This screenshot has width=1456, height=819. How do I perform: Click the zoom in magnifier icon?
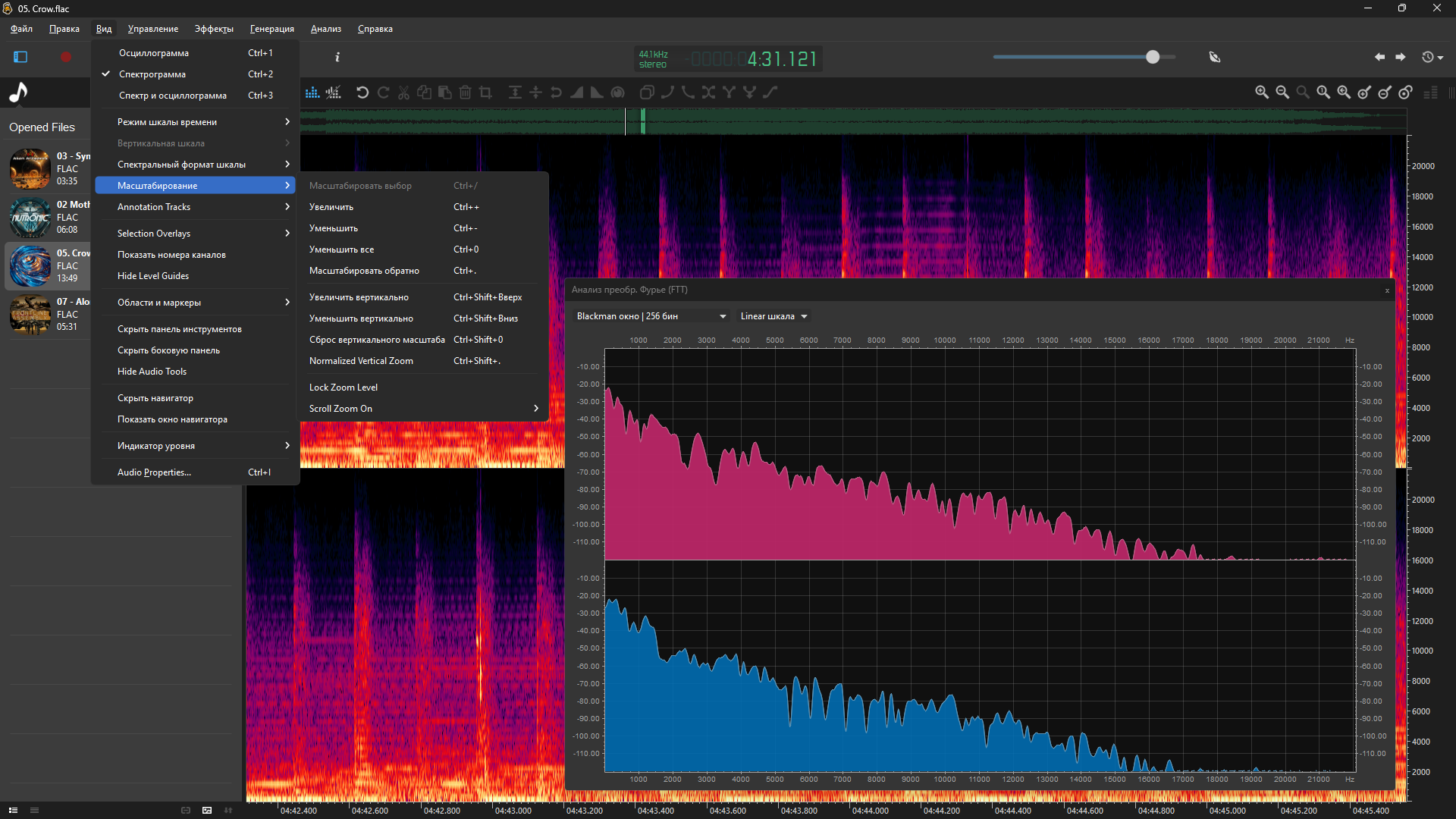coord(1262,93)
